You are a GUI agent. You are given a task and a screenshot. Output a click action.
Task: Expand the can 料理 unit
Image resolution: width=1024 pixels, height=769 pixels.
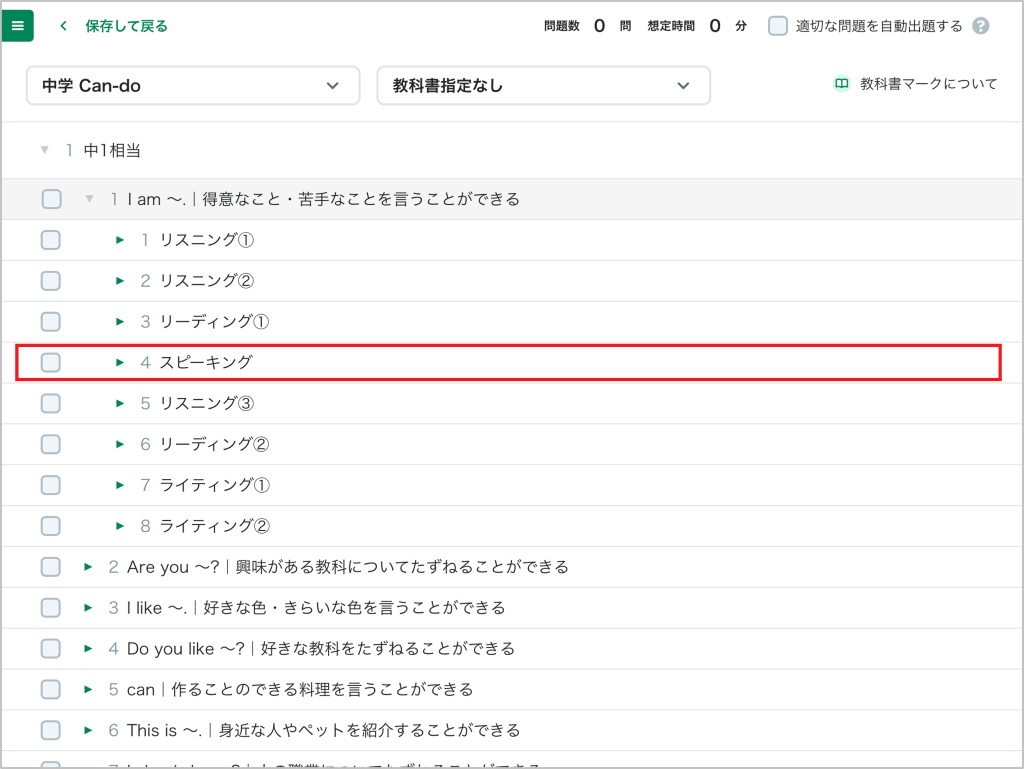88,689
